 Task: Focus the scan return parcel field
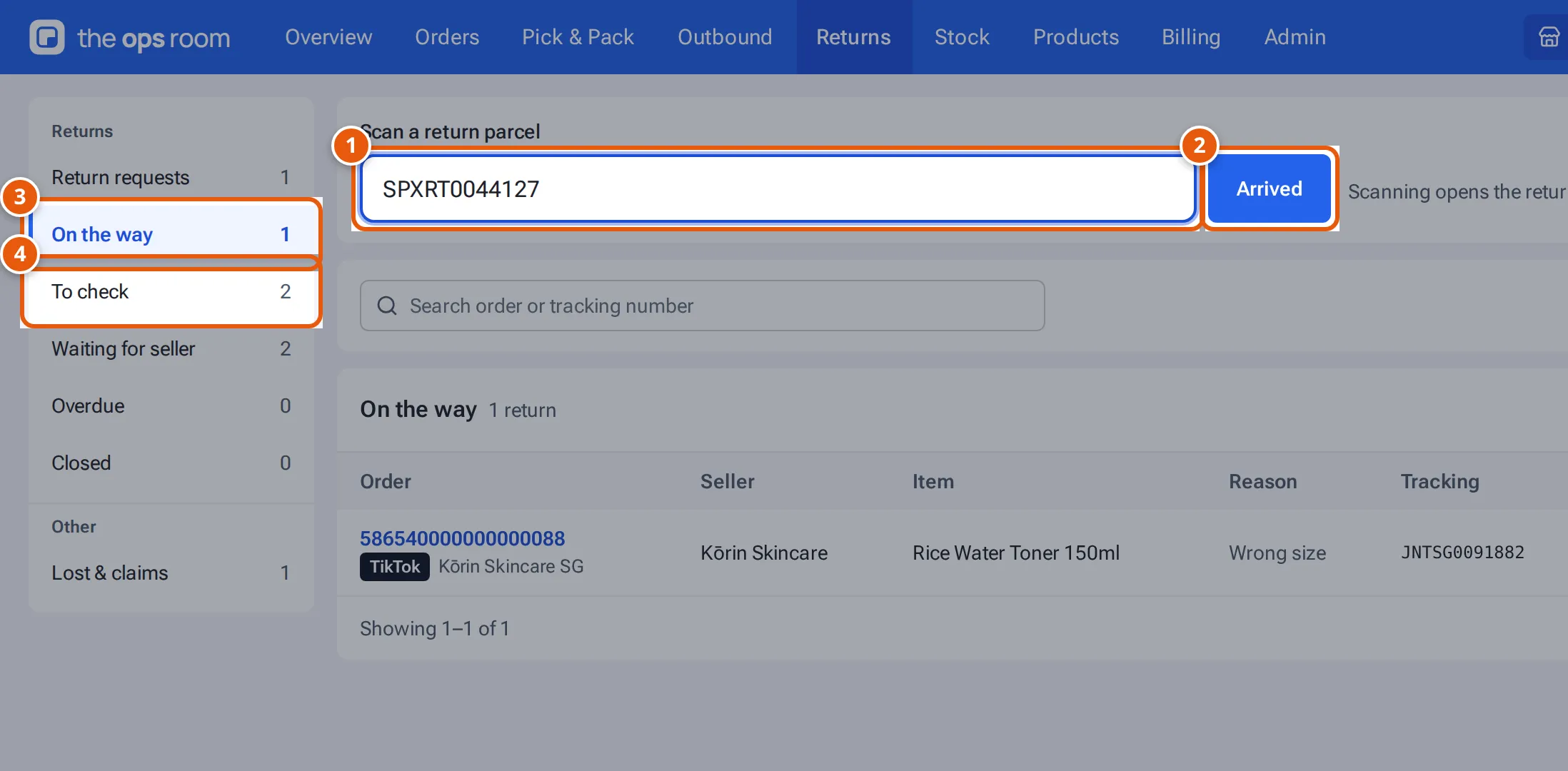[778, 189]
